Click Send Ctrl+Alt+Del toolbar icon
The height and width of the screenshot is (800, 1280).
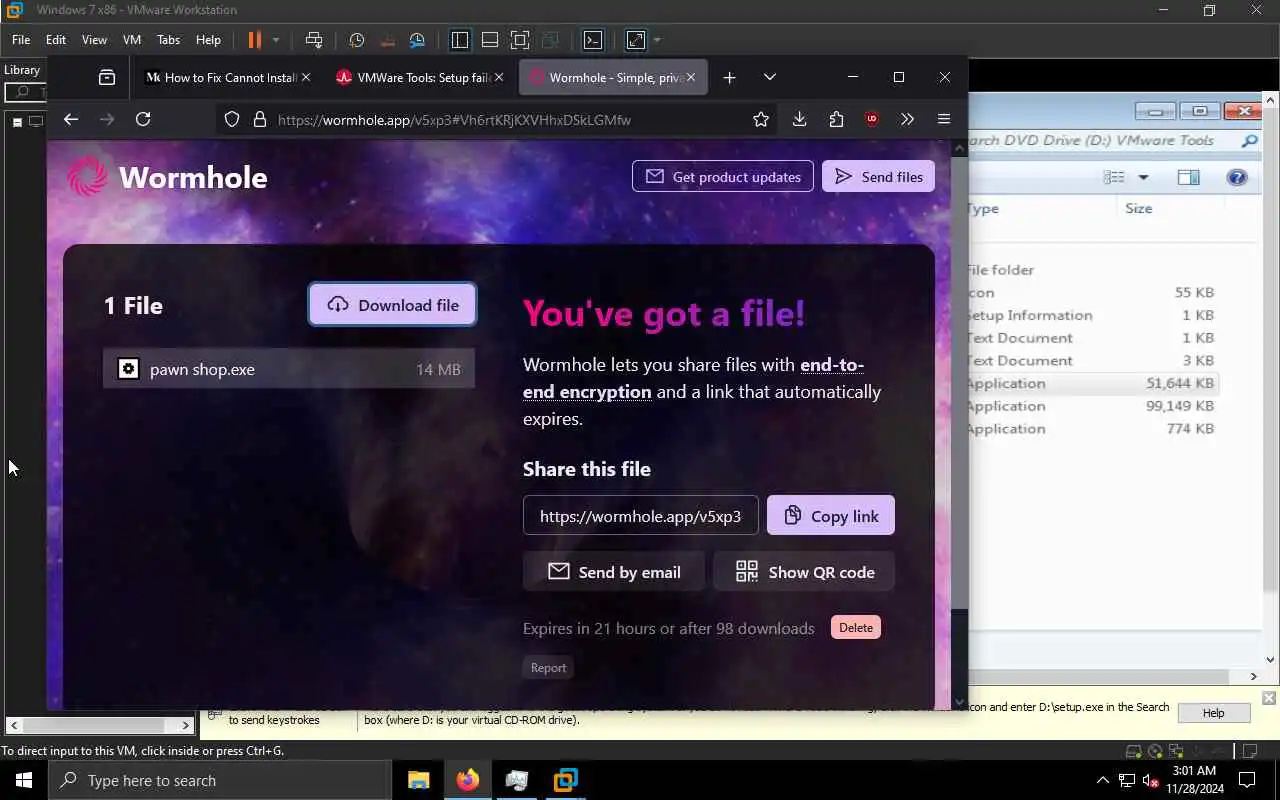tap(314, 40)
